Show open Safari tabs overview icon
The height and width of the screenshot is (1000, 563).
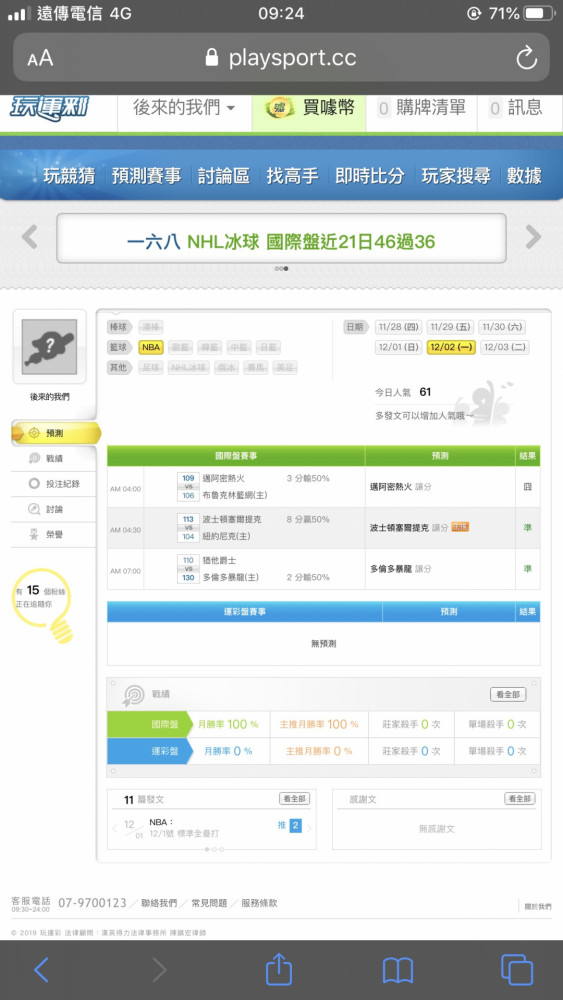(516, 970)
